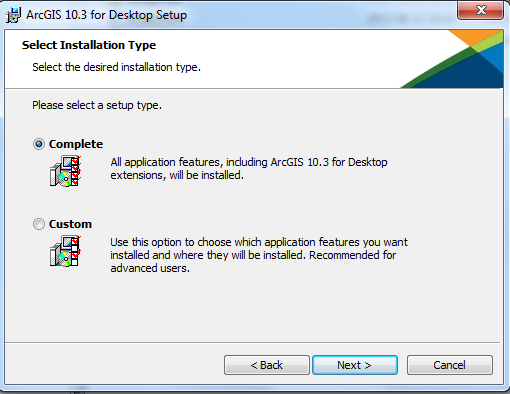Click the 'Recommended for advanced users' sentence
The image size is (510, 394).
pyautogui.click(x=253, y=262)
